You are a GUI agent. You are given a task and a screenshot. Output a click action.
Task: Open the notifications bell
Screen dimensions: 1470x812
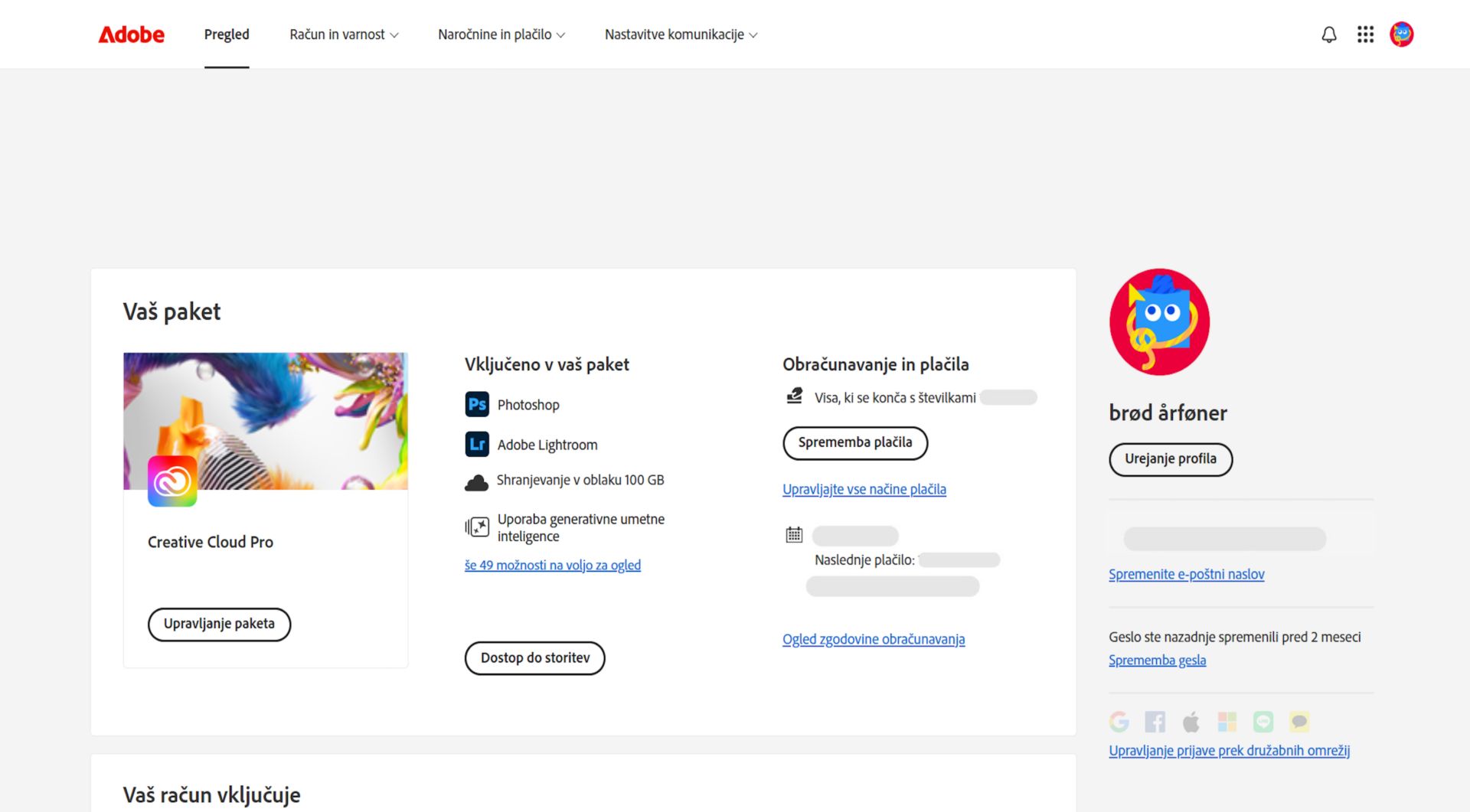(x=1329, y=34)
